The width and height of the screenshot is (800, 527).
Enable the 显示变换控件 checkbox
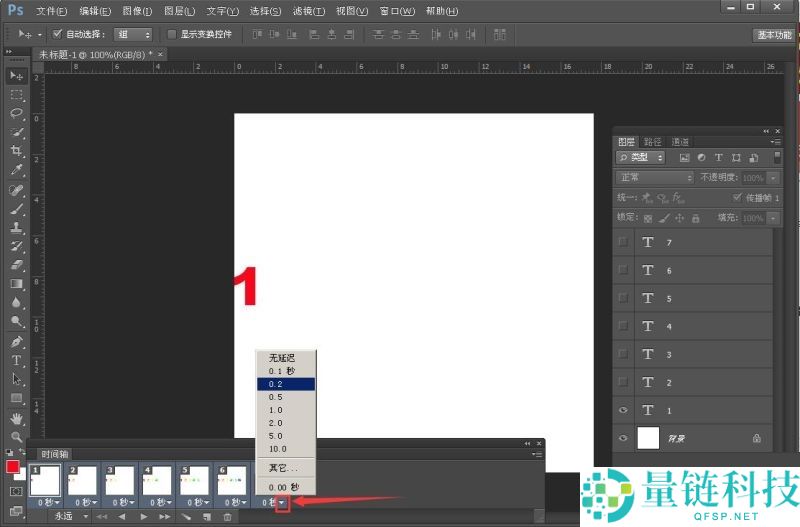pos(172,34)
